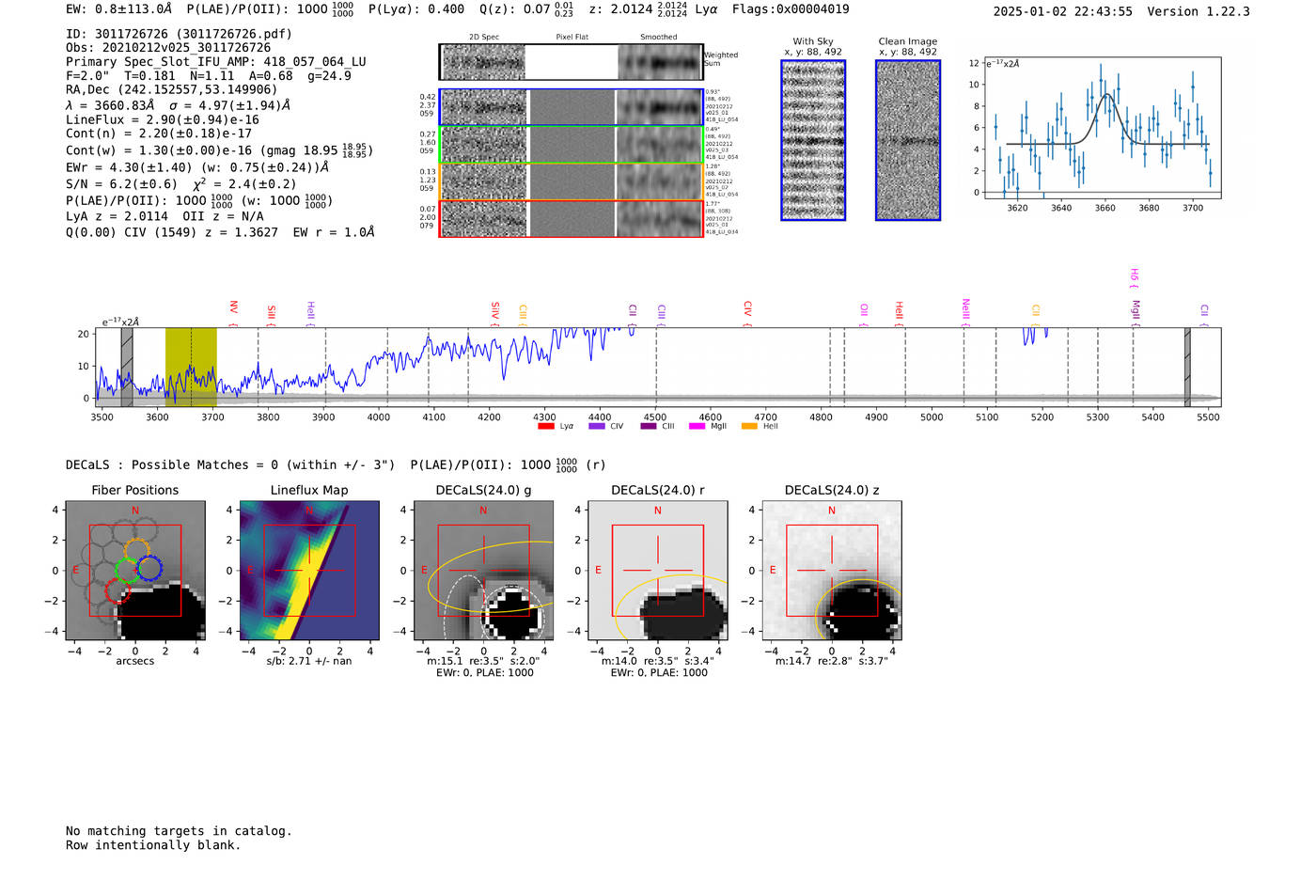Click the Lineflux Map panel
The height and width of the screenshot is (896, 1316).
point(309,571)
